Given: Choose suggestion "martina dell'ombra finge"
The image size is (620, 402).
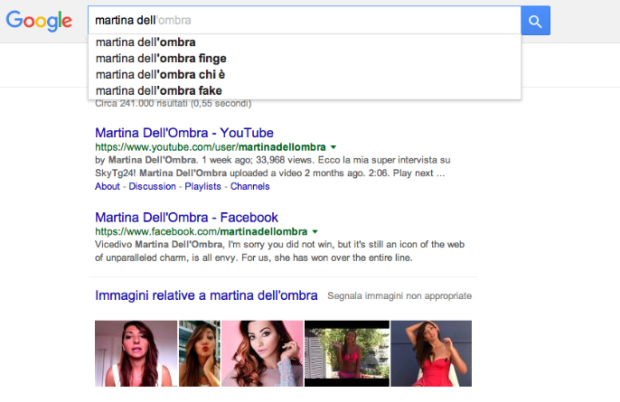Looking at the screenshot, I should point(304,59).
